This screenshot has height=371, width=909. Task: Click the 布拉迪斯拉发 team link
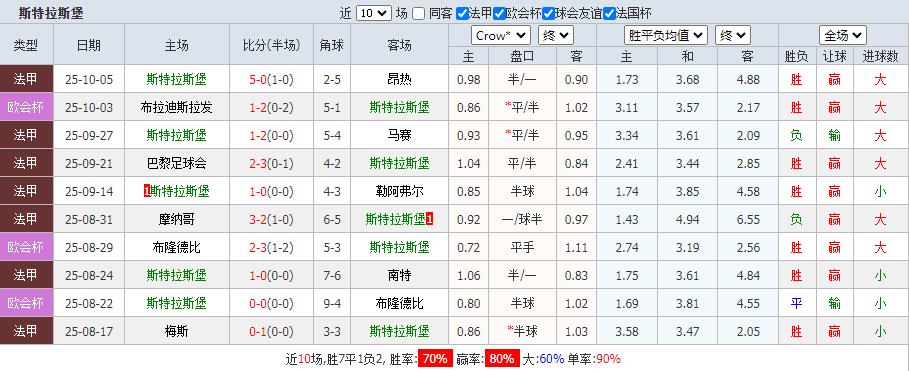pos(176,107)
